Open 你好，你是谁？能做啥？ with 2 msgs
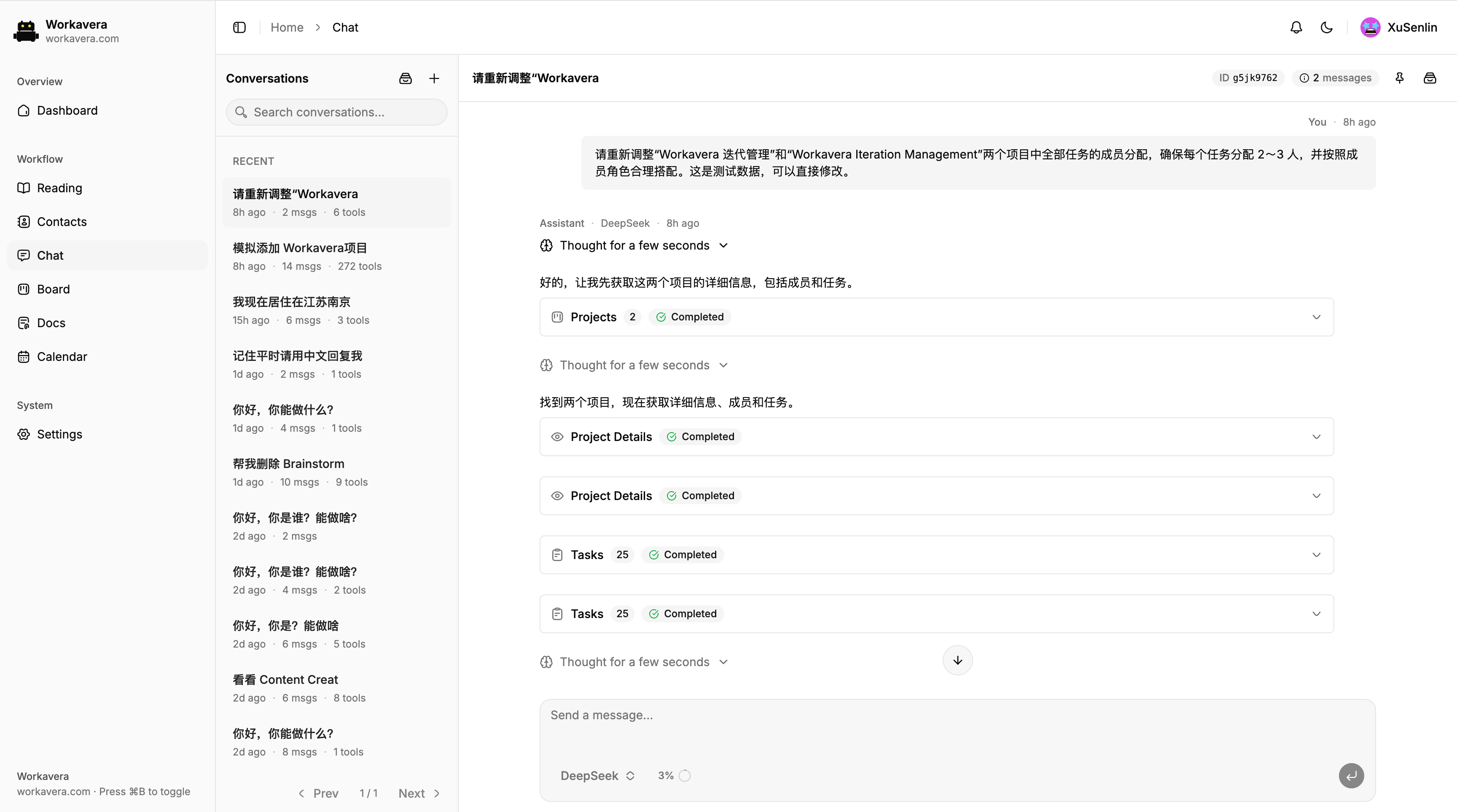Viewport: 1457px width, 812px height. [x=336, y=527]
